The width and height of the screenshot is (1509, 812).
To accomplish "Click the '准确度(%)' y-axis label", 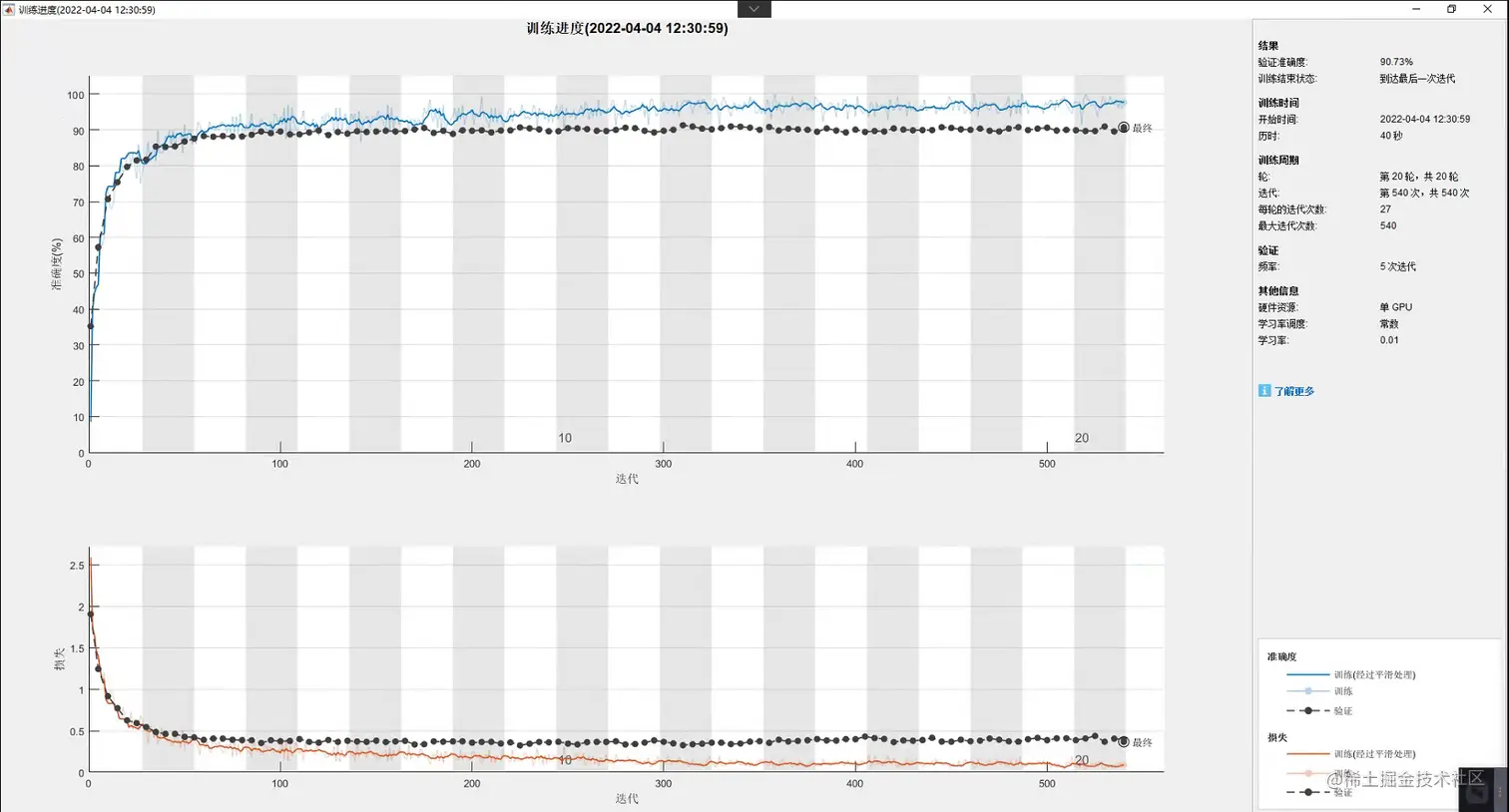I will coord(57,263).
